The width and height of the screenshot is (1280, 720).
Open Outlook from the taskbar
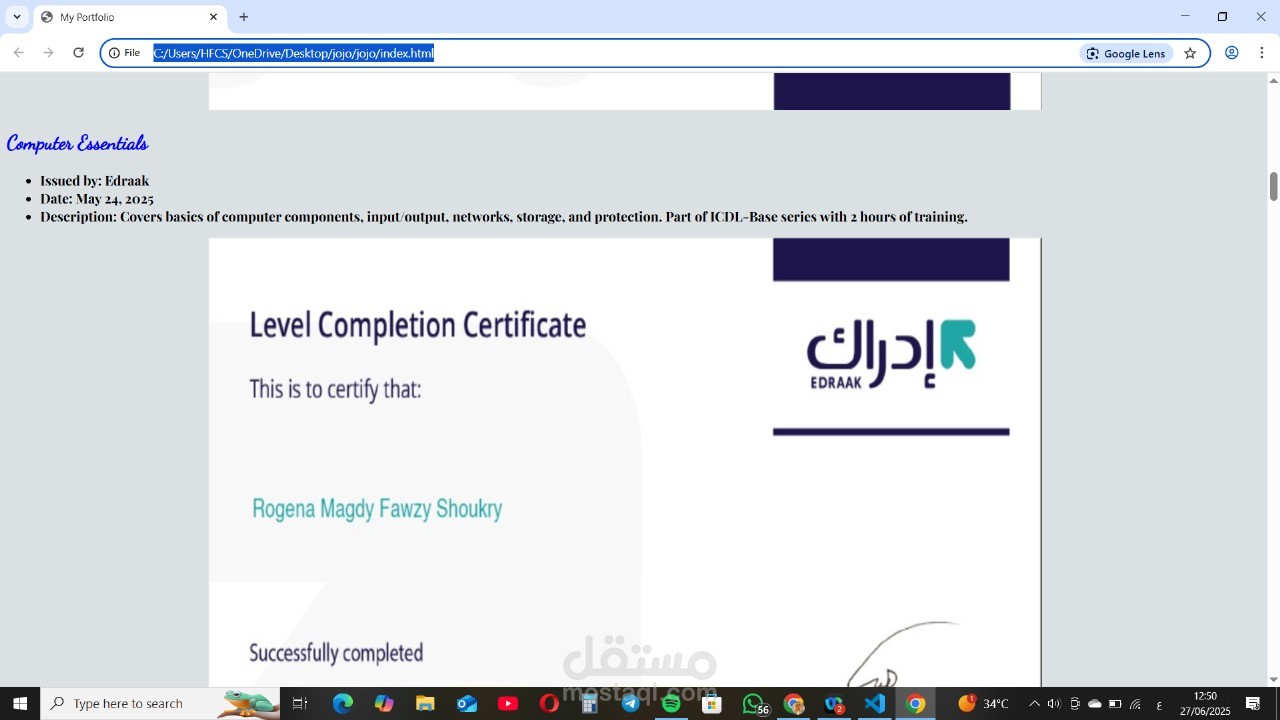tap(467, 703)
